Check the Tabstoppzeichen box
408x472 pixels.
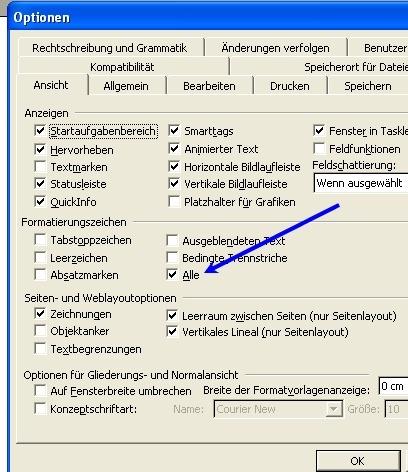pyautogui.click(x=40, y=239)
